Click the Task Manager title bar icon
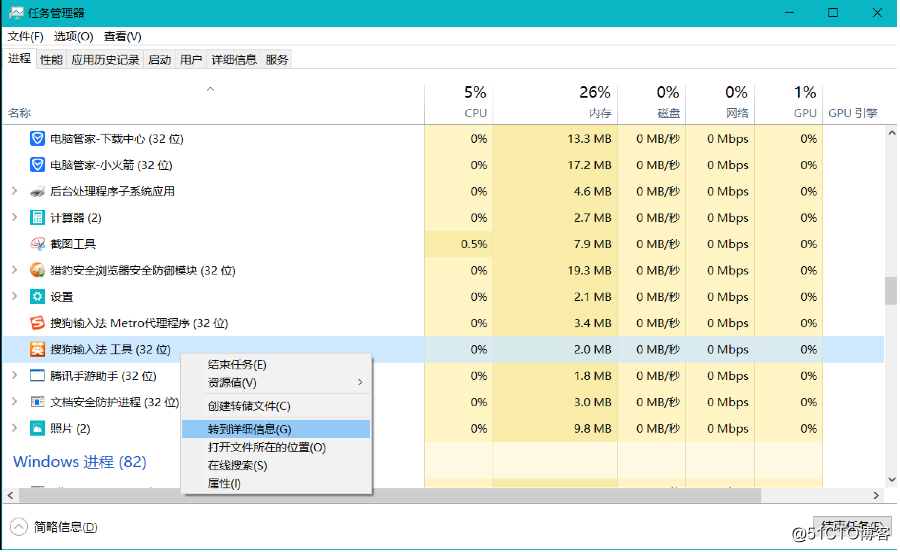 (x=16, y=13)
